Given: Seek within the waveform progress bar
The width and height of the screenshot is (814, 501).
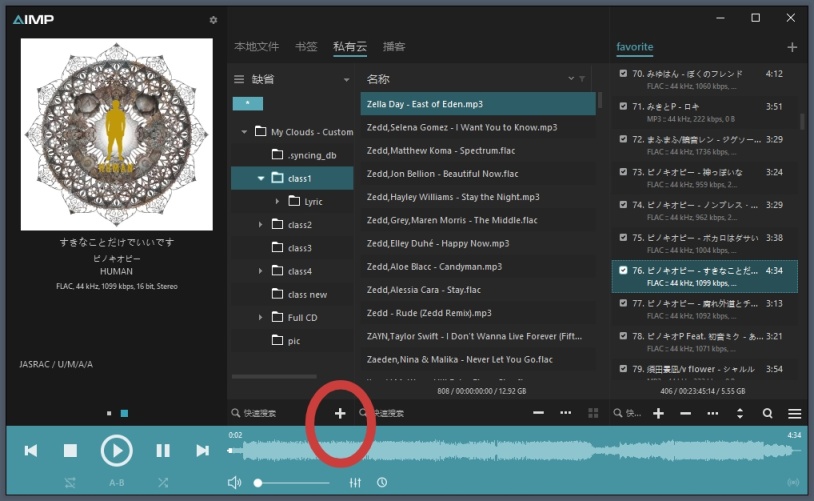Looking at the screenshot, I should (x=514, y=451).
